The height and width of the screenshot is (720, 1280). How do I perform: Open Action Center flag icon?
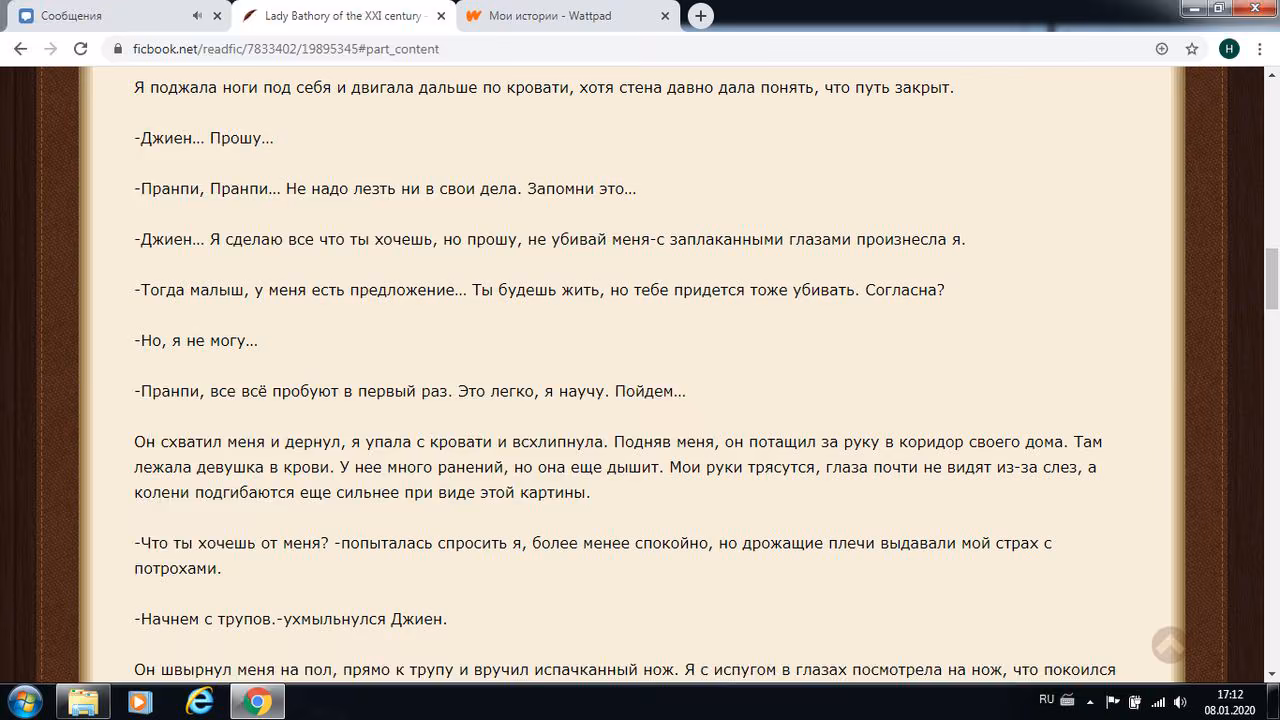(1111, 702)
